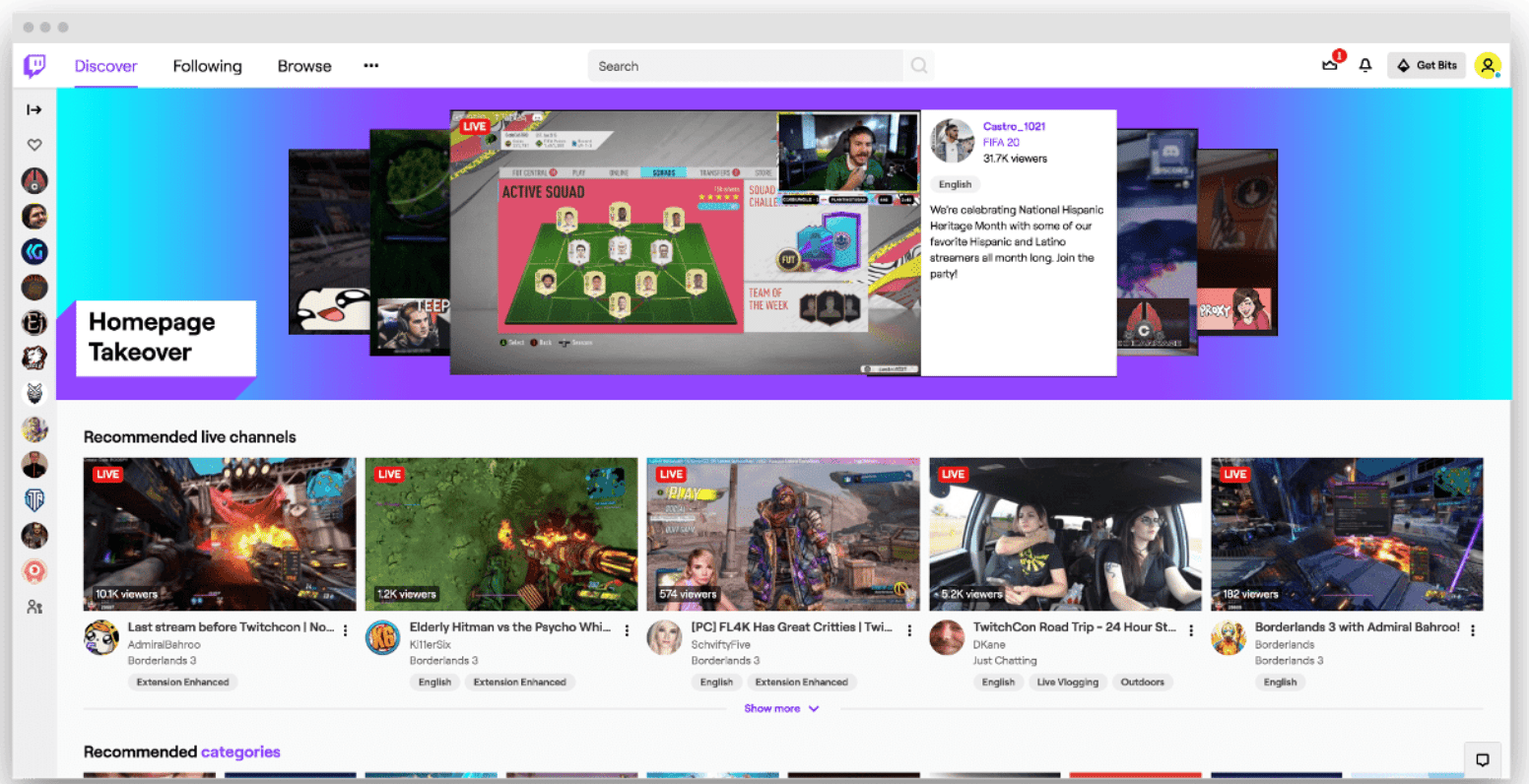Open SchviftyFive stream thumbnail with 574 viewers
Image resolution: width=1529 pixels, height=784 pixels.
[783, 534]
